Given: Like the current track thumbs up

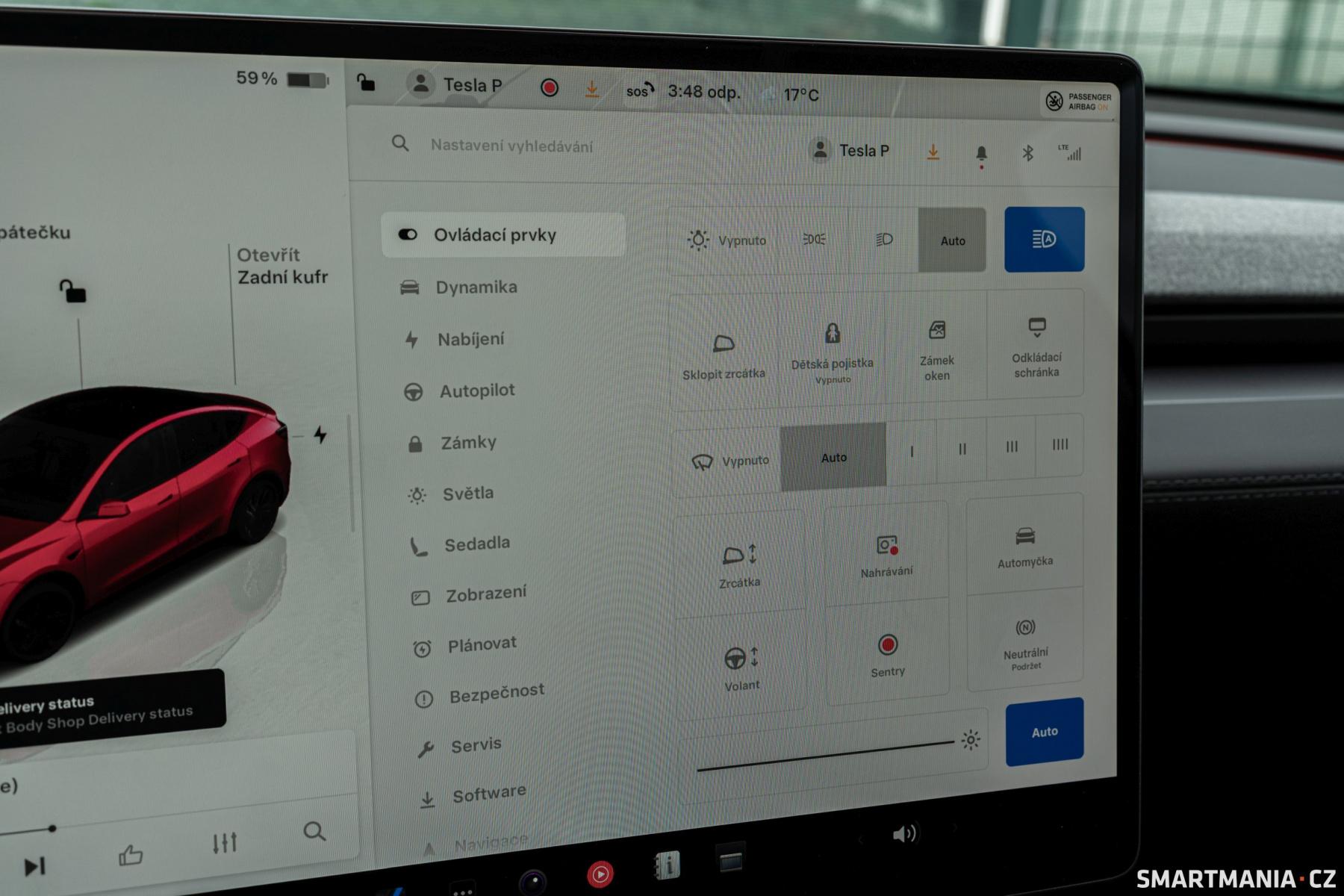Looking at the screenshot, I should coord(131,855).
